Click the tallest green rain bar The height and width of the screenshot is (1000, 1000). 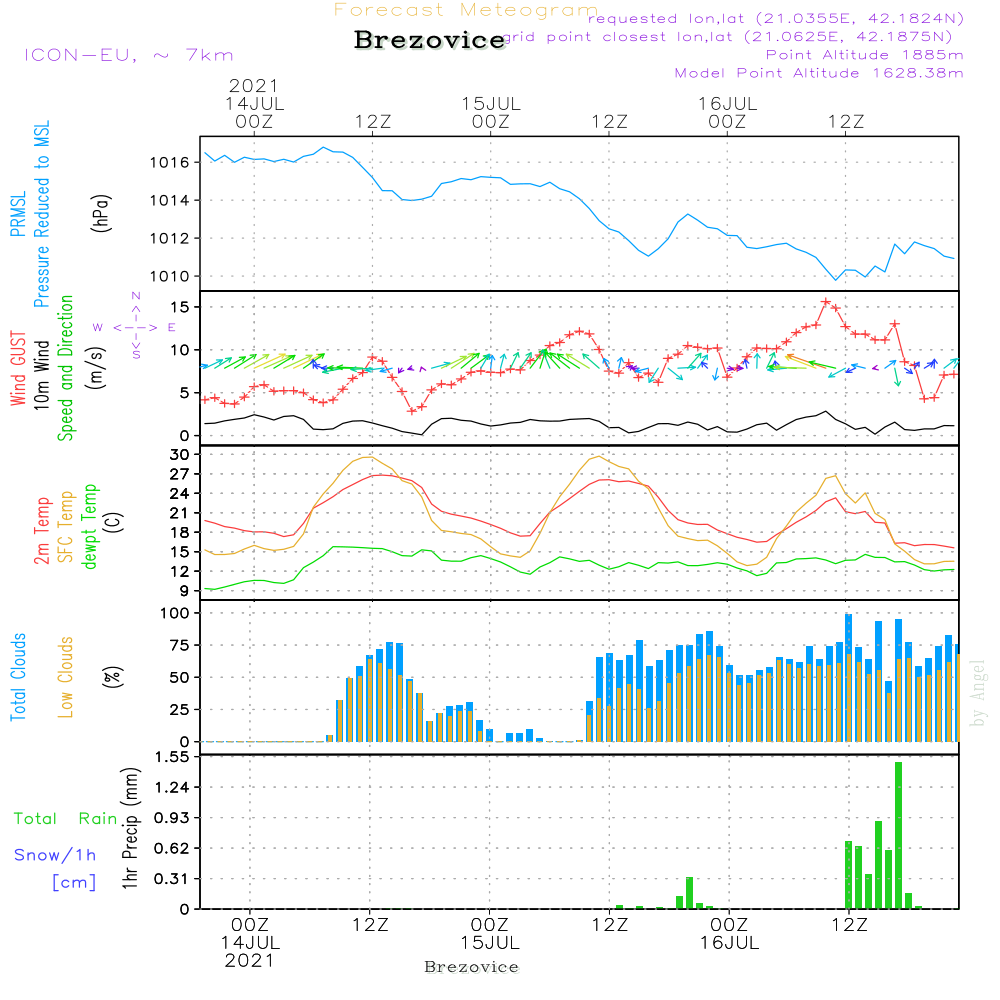point(898,835)
